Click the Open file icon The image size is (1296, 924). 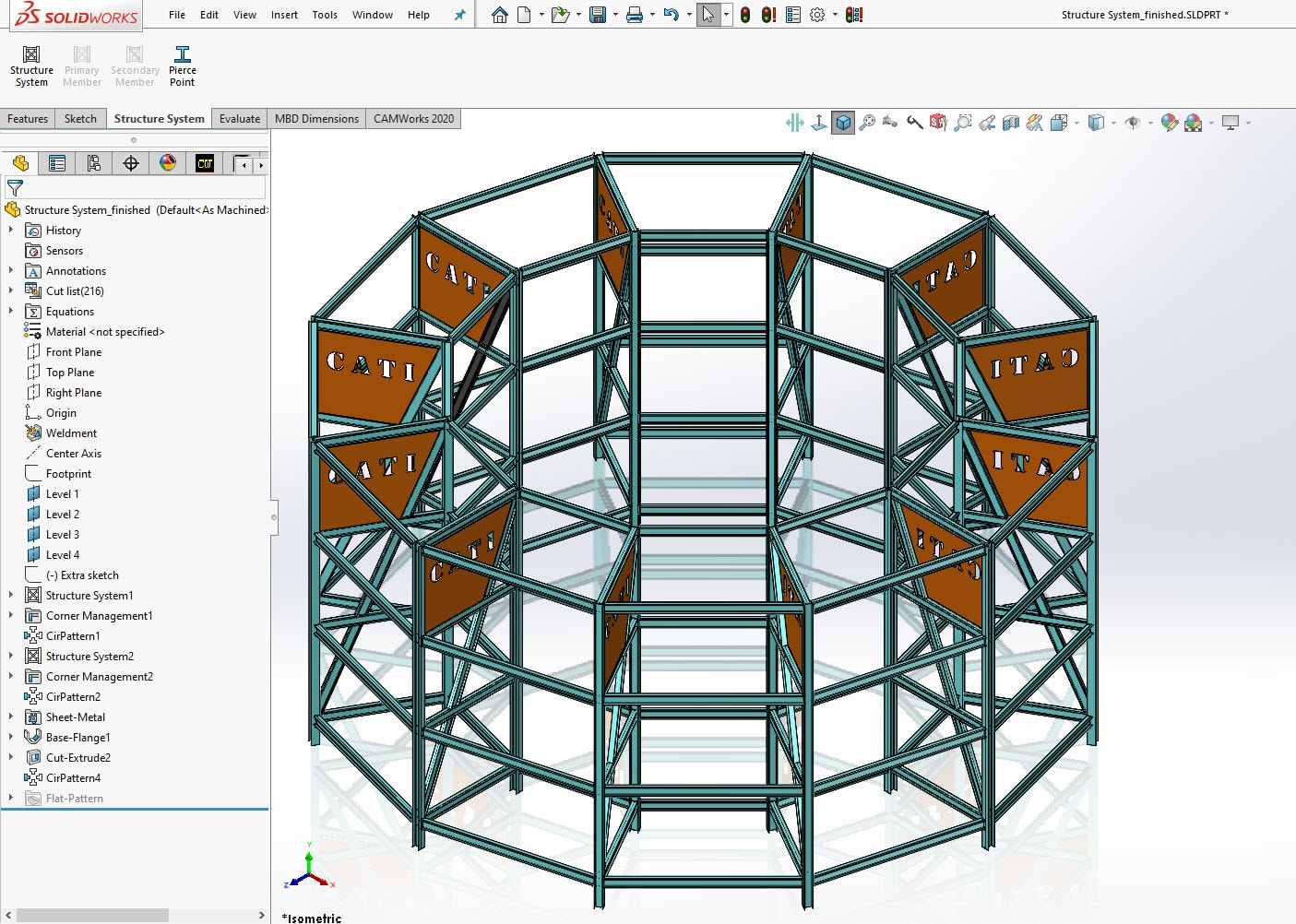point(559,15)
